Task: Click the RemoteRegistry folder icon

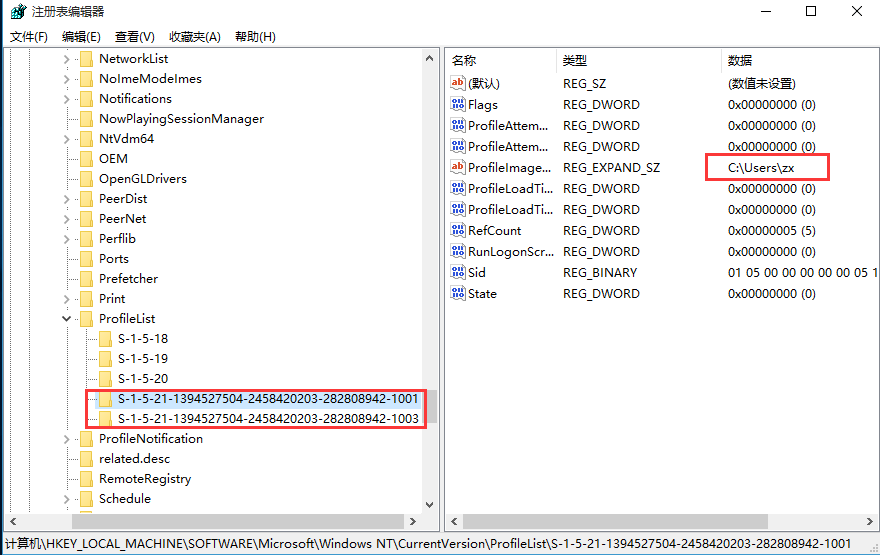Action: 86,479
